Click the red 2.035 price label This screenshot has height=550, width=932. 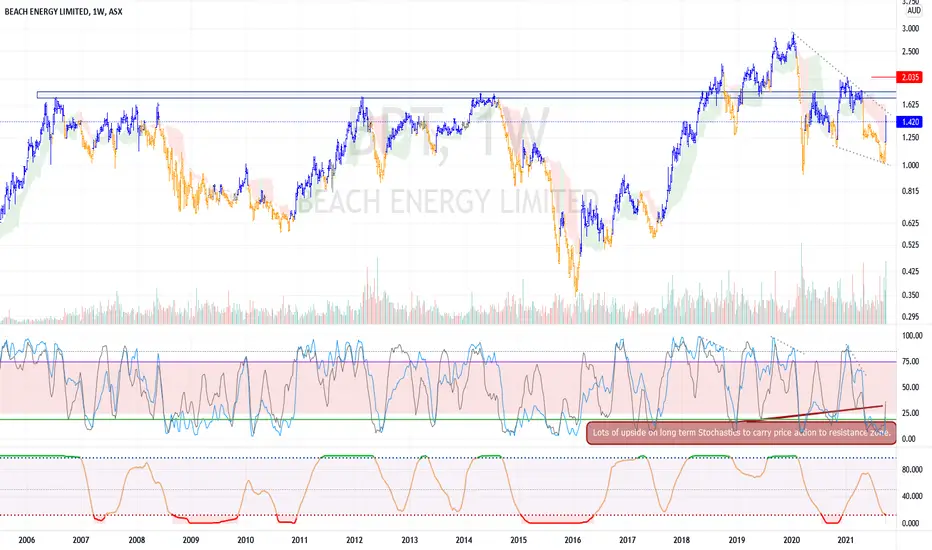[x=910, y=77]
